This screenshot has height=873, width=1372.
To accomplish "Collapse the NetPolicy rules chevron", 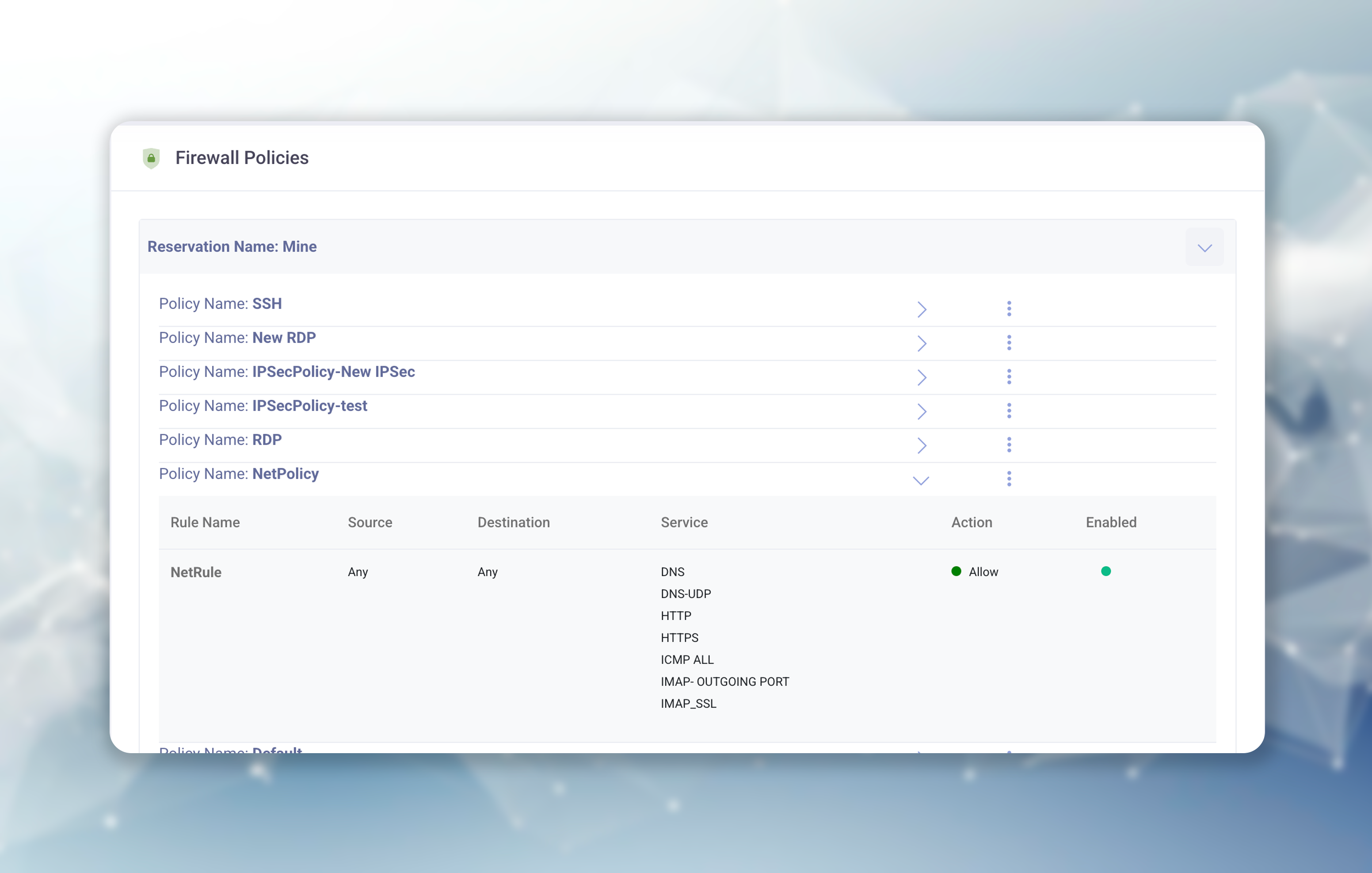I will 921,481.
